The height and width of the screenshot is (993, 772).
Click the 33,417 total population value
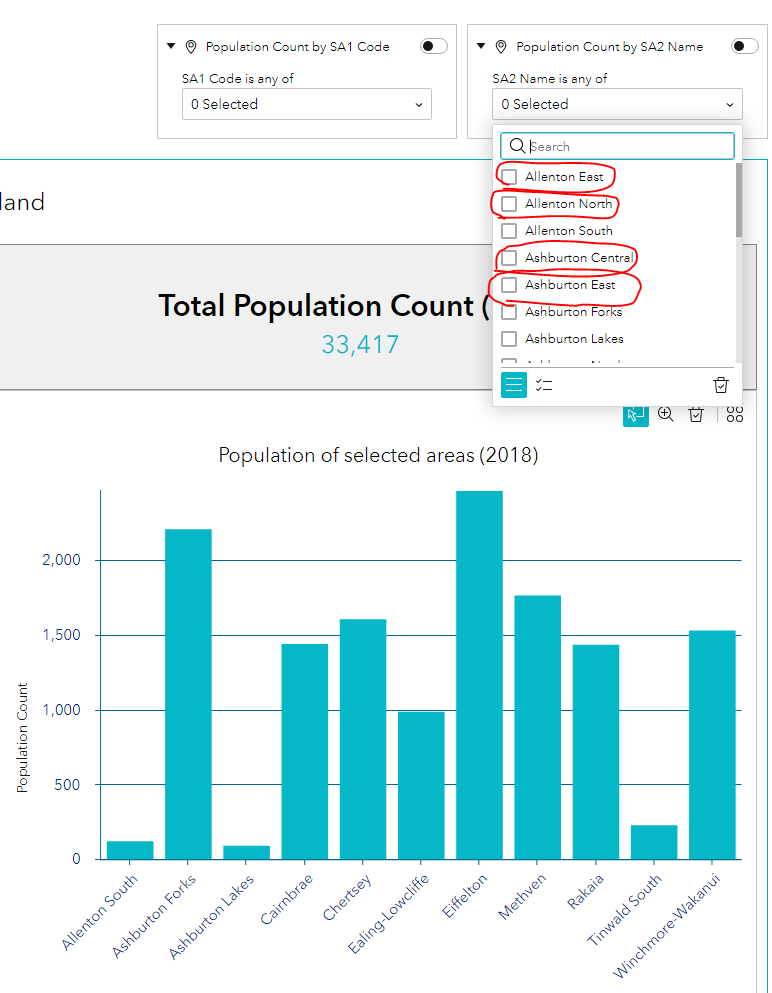click(x=360, y=345)
